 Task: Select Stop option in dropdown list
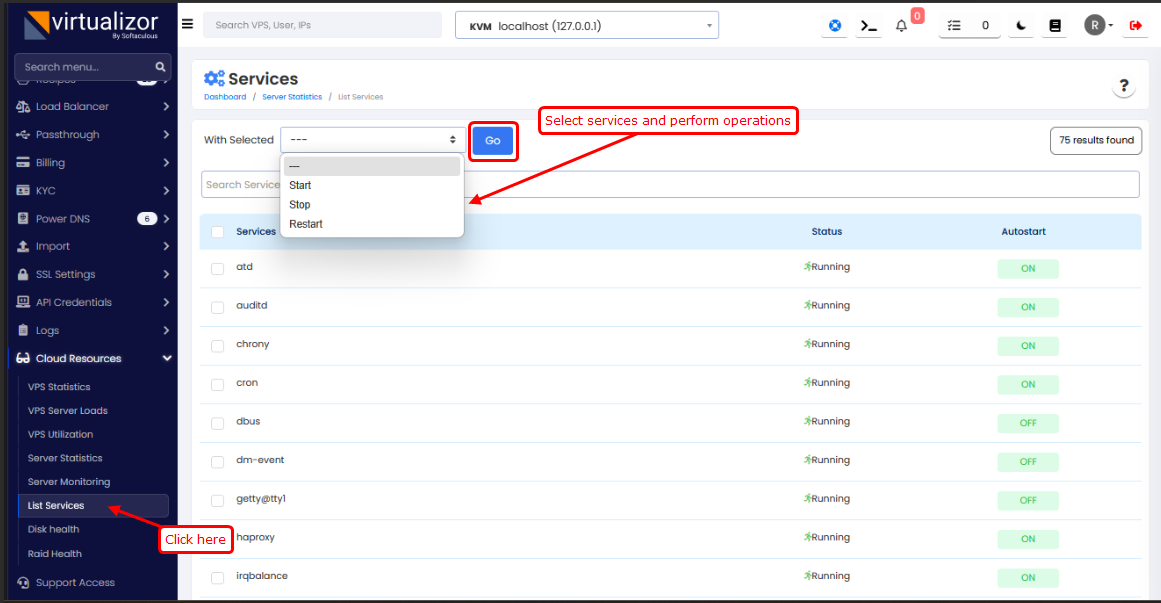click(x=300, y=205)
